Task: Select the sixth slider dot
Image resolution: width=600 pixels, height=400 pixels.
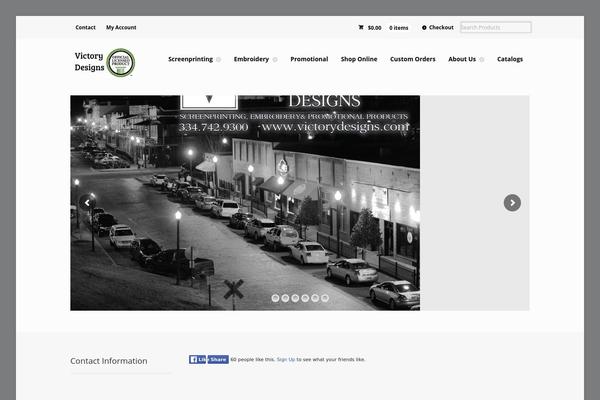Action: pyautogui.click(x=325, y=298)
